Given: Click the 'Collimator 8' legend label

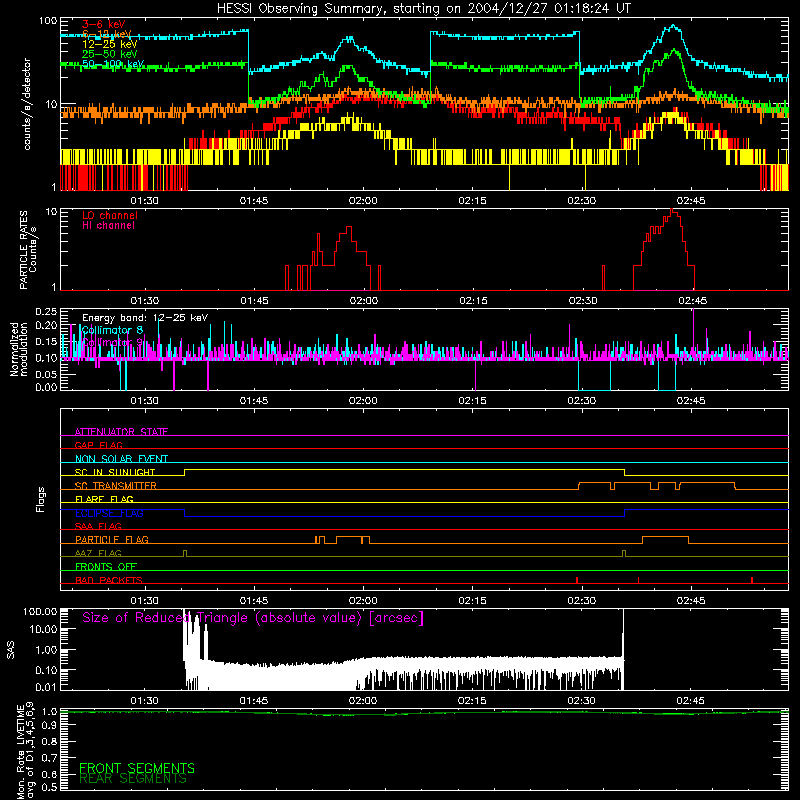Looking at the screenshot, I should point(112,330).
